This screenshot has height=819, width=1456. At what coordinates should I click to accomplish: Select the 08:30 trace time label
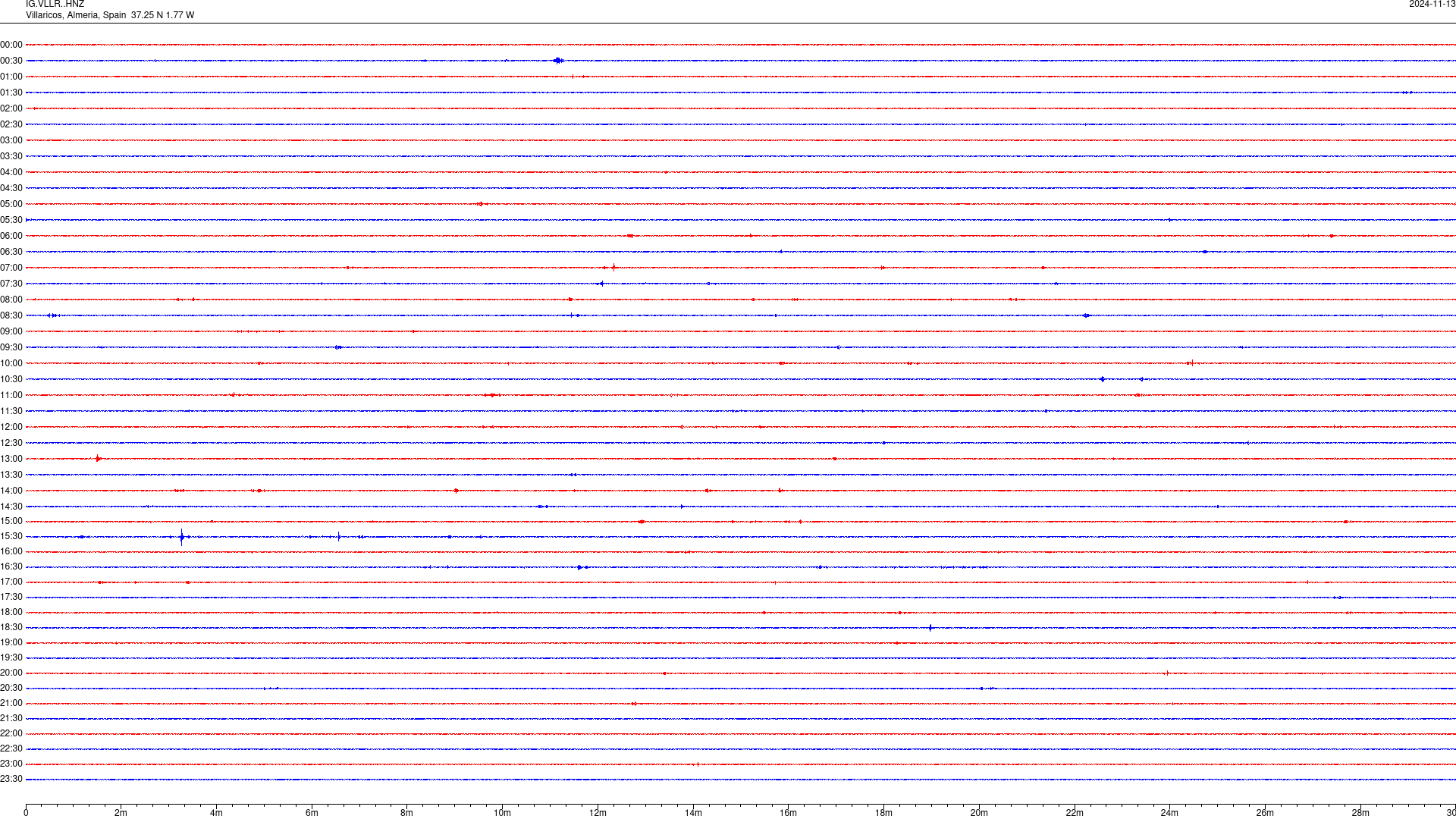[x=11, y=315]
